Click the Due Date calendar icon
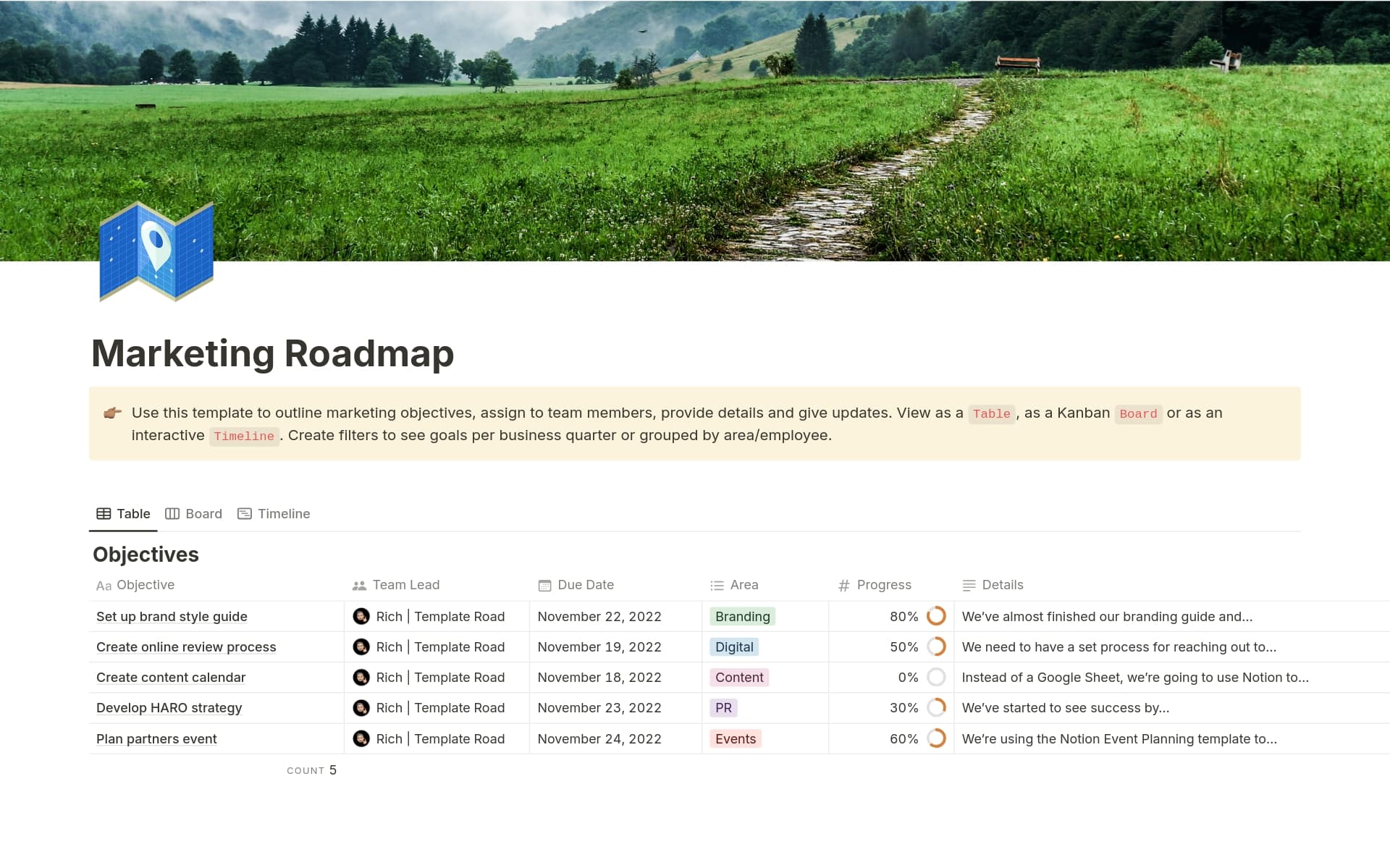1390x868 pixels. 544,586
